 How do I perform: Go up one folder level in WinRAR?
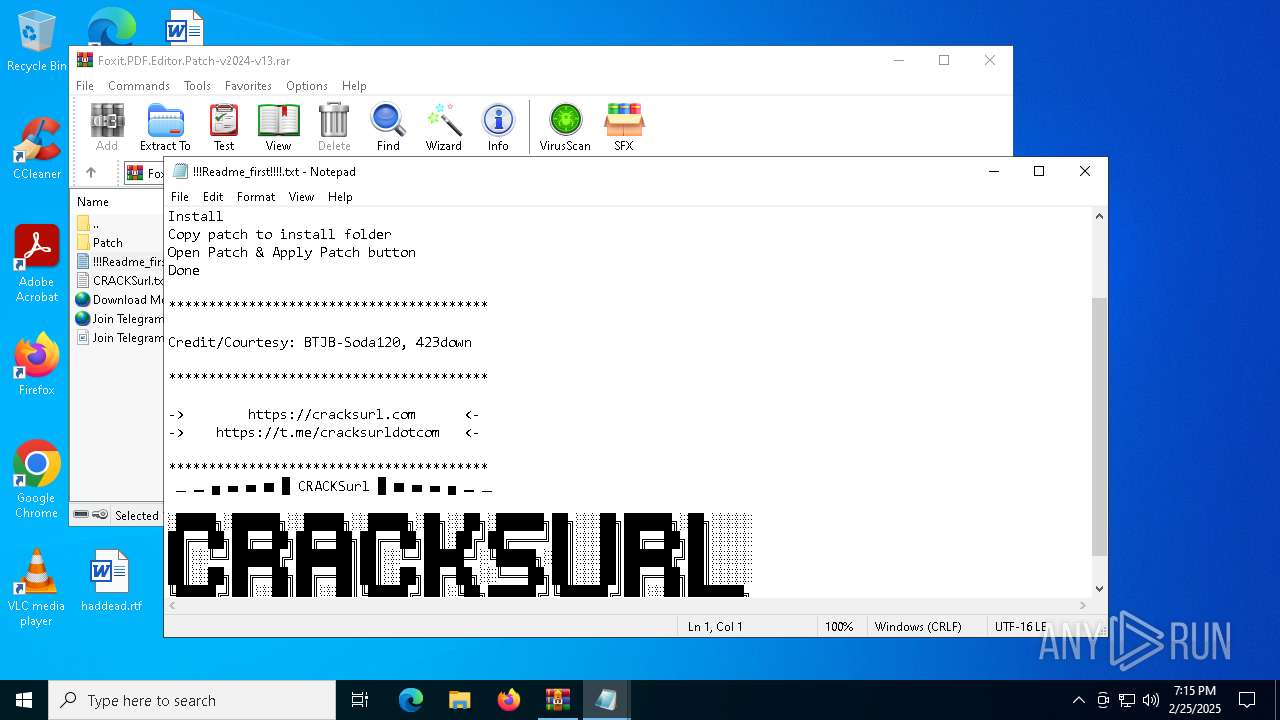(91, 172)
